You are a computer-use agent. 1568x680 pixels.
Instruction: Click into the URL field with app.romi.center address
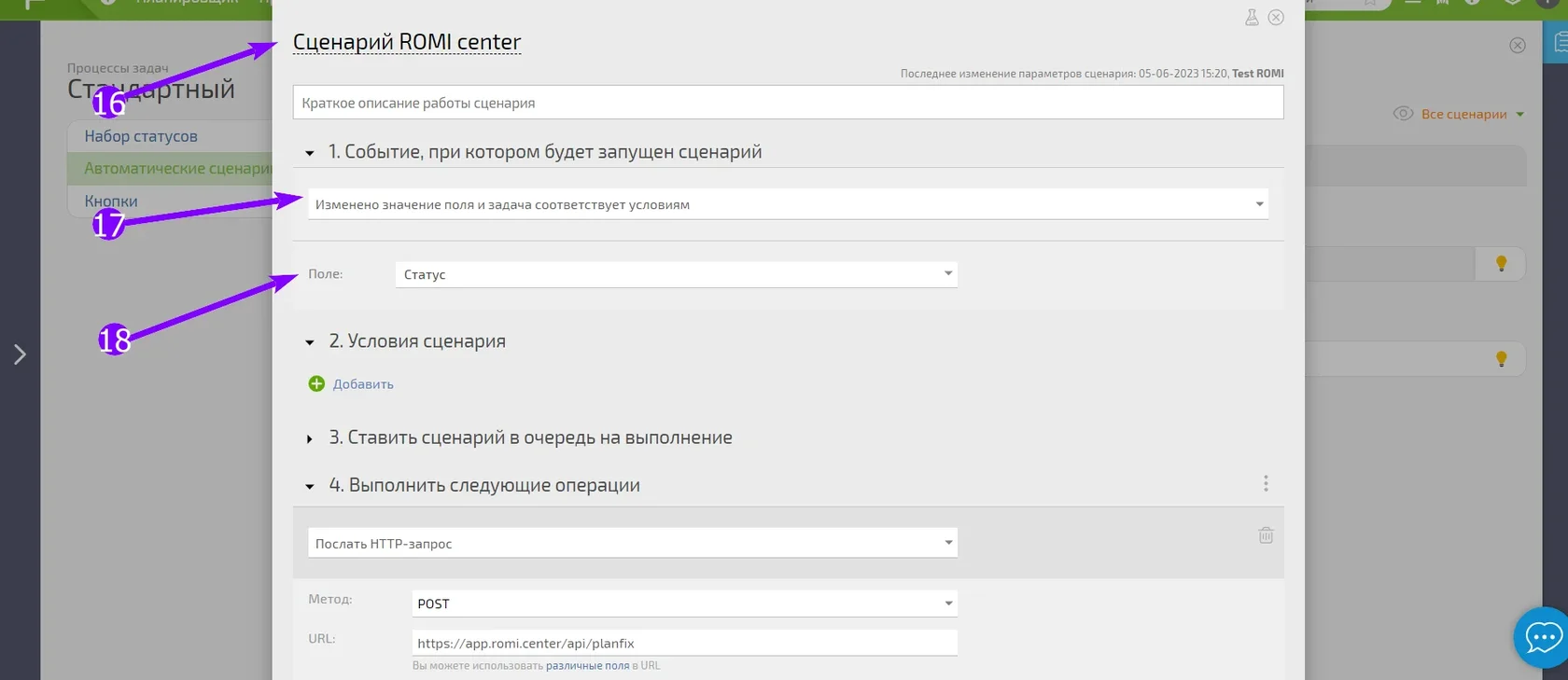(x=685, y=643)
